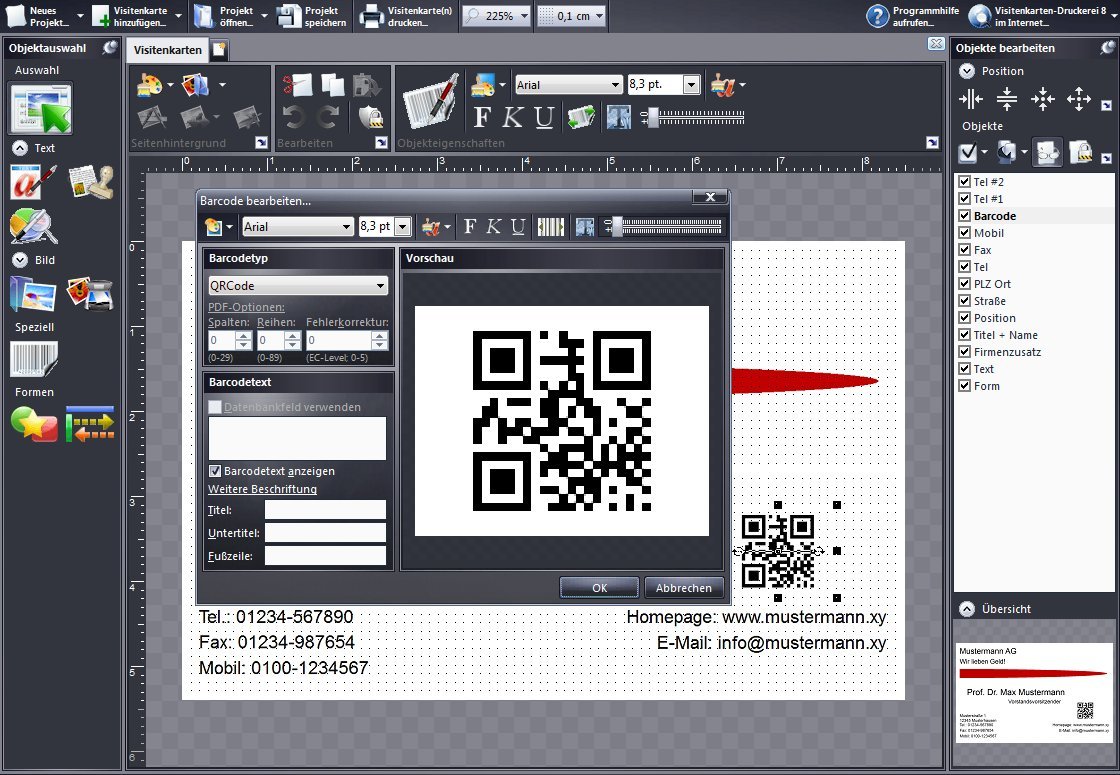Select the scanner image import tool
This screenshot has height=775, width=1120.
click(91, 294)
